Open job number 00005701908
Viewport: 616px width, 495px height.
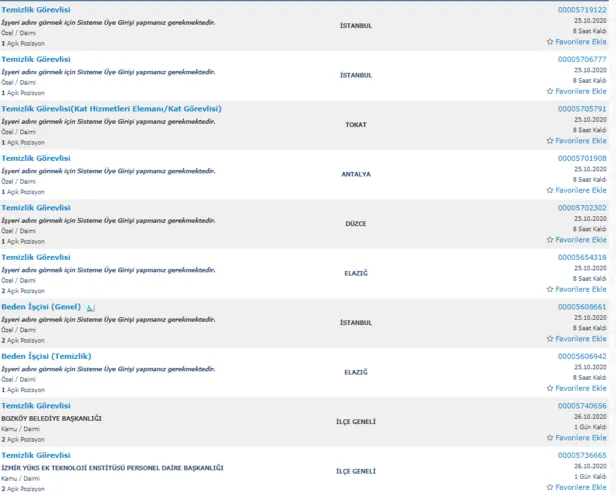point(581,158)
